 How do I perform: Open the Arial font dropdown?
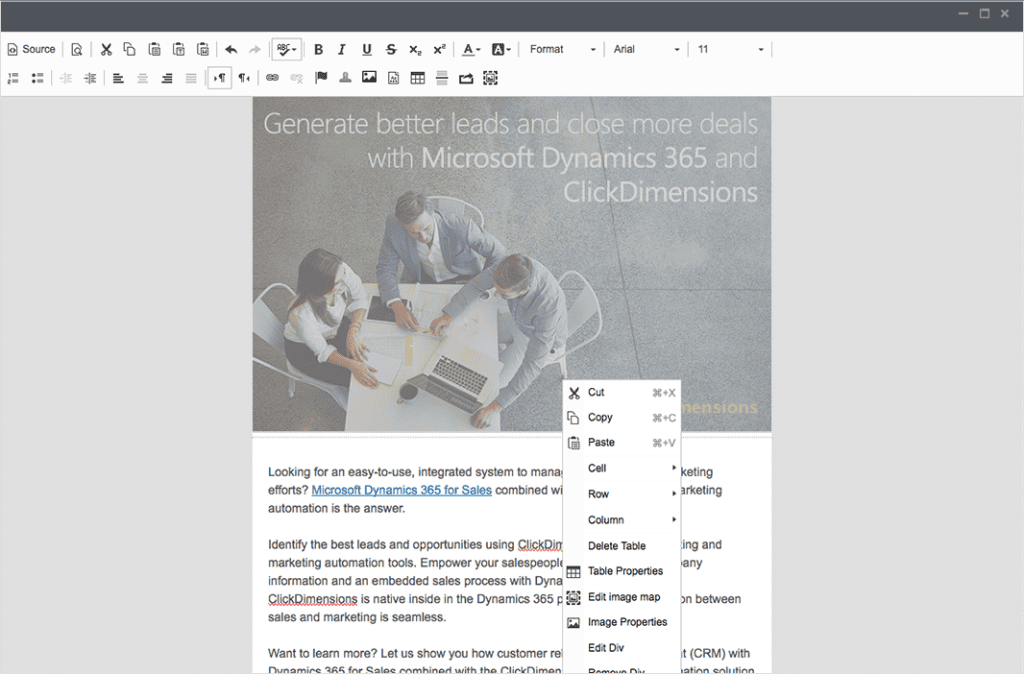(646, 49)
